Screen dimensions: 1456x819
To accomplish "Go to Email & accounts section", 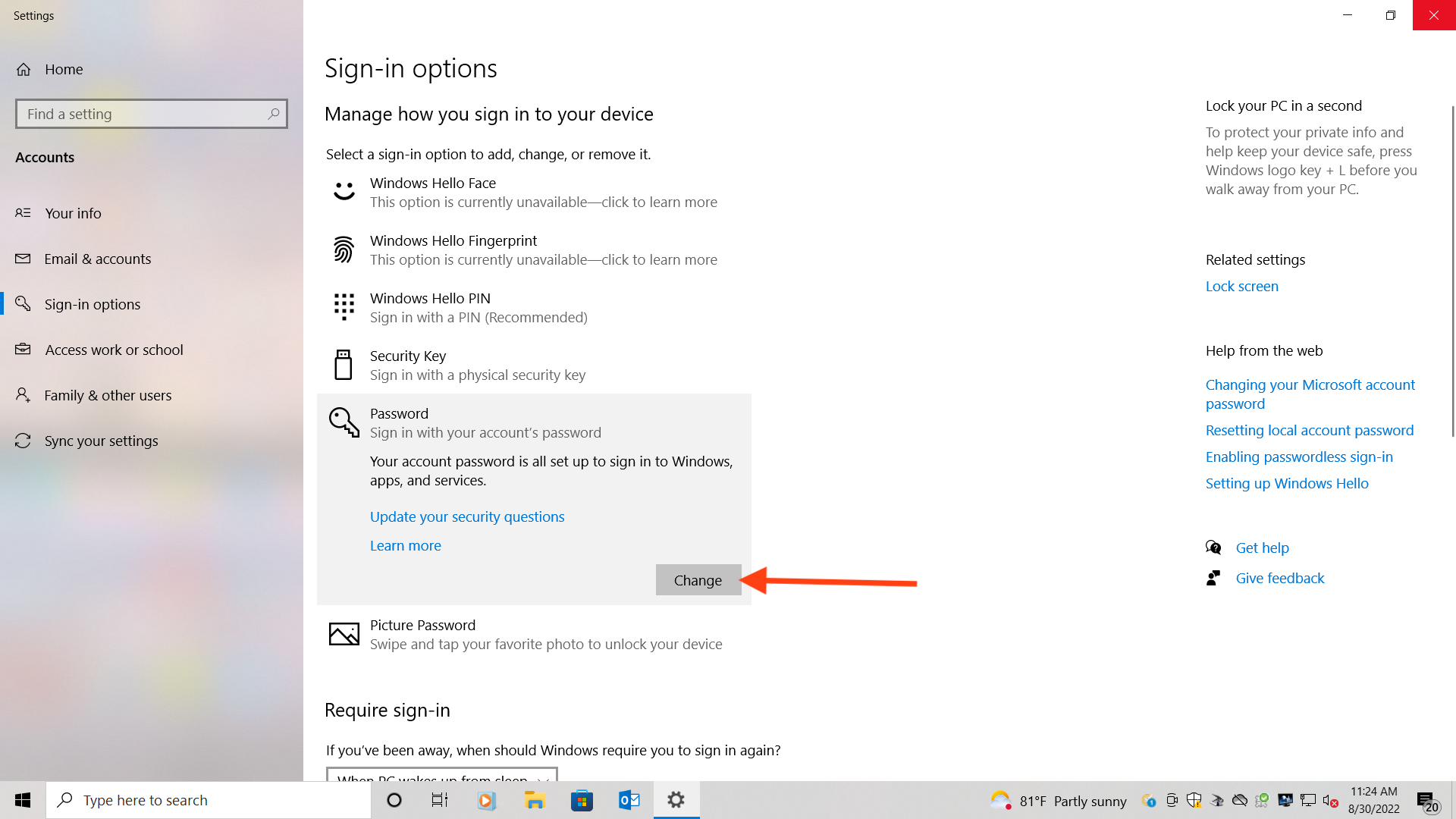I will pyautogui.click(x=152, y=259).
